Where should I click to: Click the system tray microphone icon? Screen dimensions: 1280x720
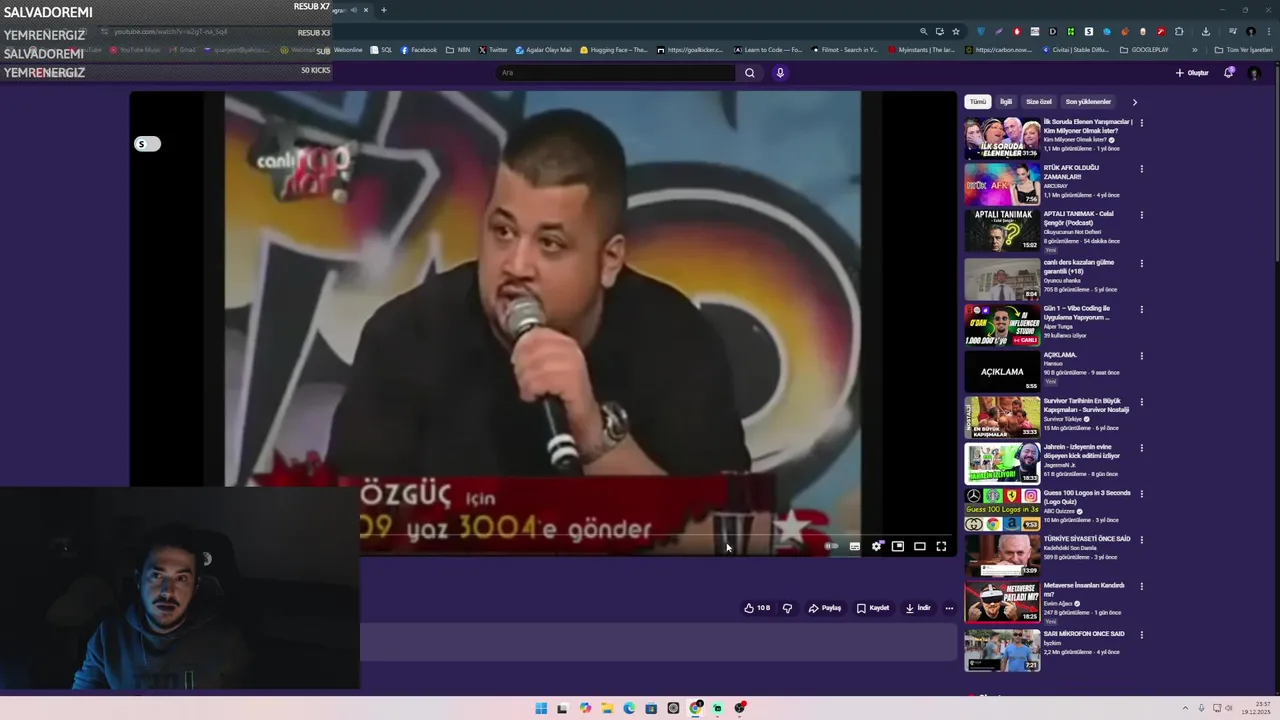click(1201, 708)
